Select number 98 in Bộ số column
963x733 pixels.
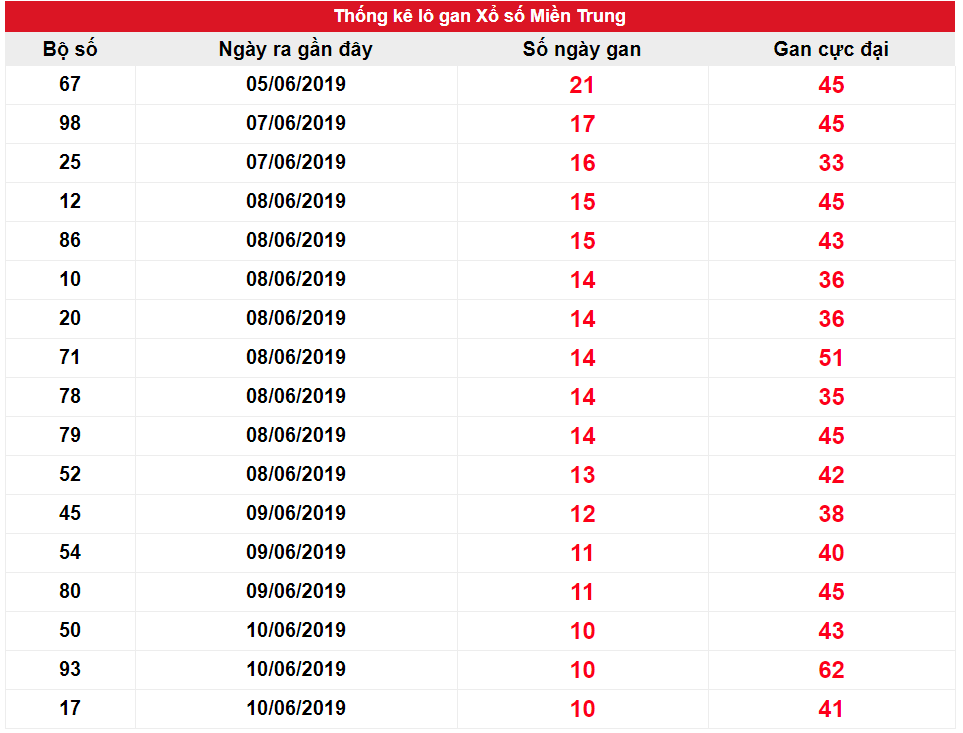[70, 123]
